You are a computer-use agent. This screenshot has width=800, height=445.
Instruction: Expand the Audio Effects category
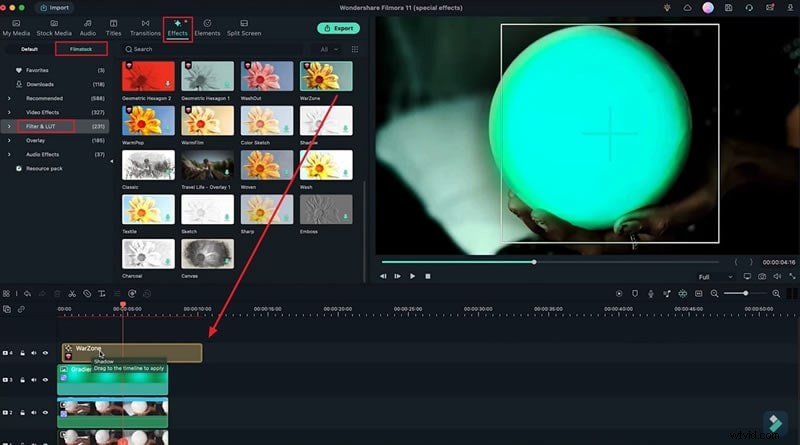pyautogui.click(x=9, y=154)
